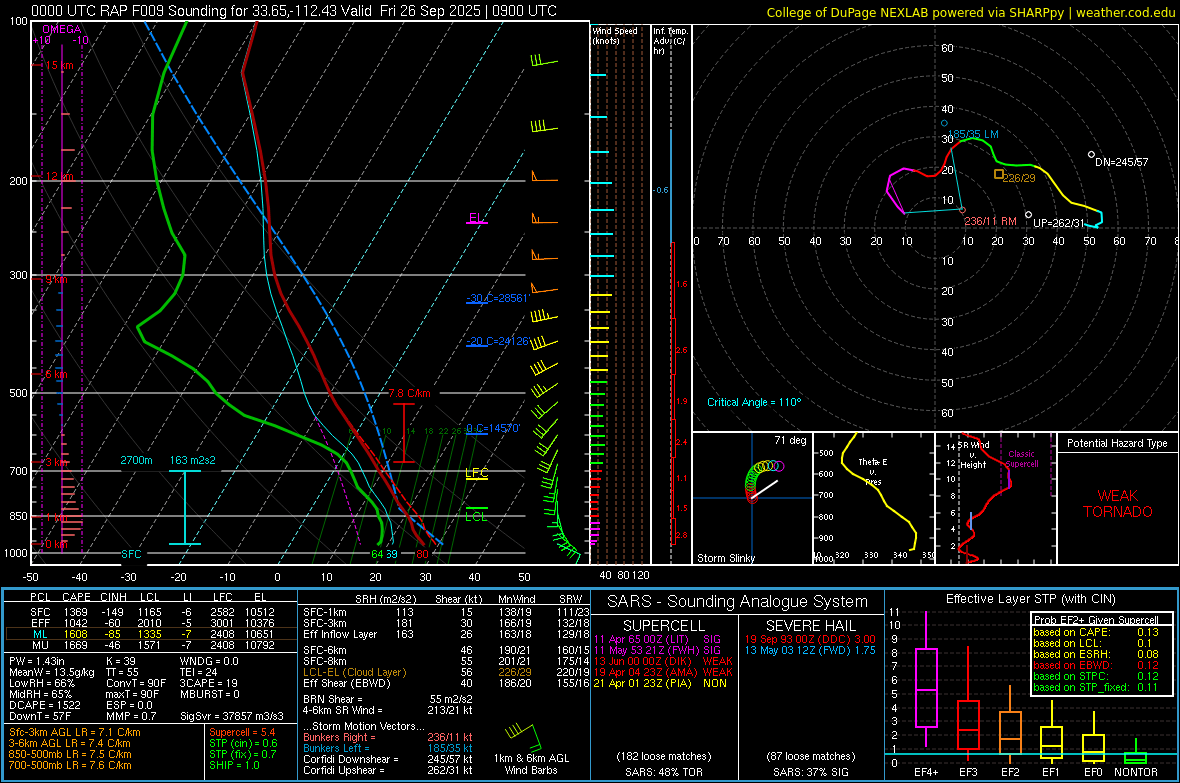Click the weather.cod.edu credit text
This screenshot has height=783, width=1180.
point(1125,13)
